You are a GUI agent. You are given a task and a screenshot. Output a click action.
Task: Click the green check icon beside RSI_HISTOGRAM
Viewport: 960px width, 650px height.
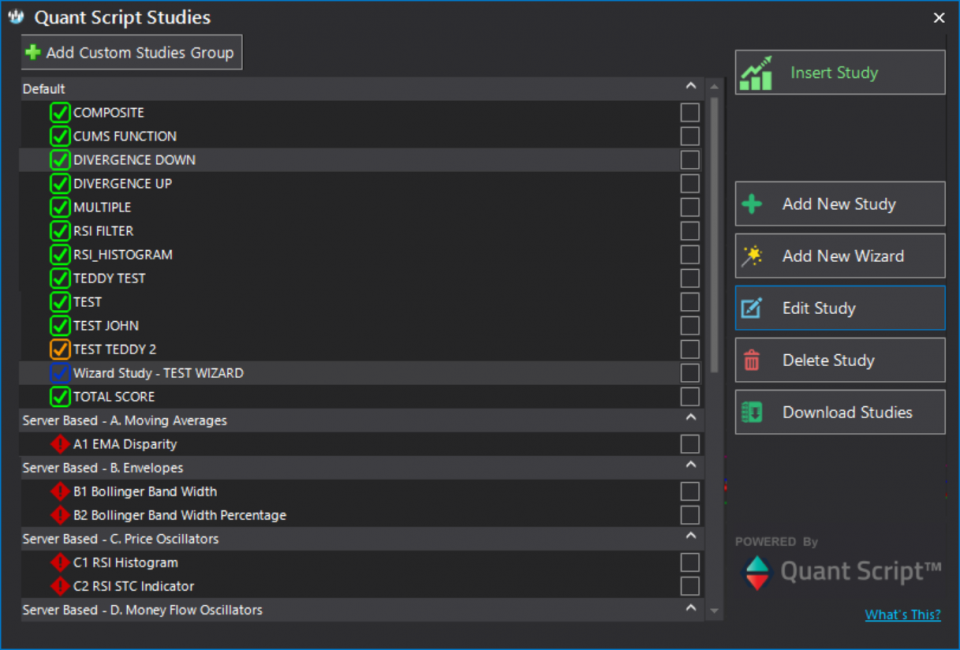[x=59, y=255]
